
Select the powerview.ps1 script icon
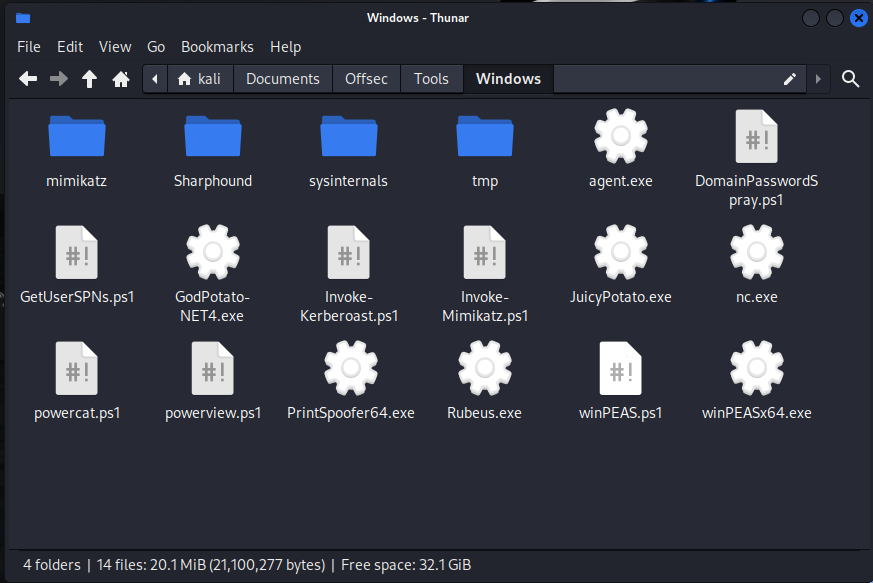point(213,368)
